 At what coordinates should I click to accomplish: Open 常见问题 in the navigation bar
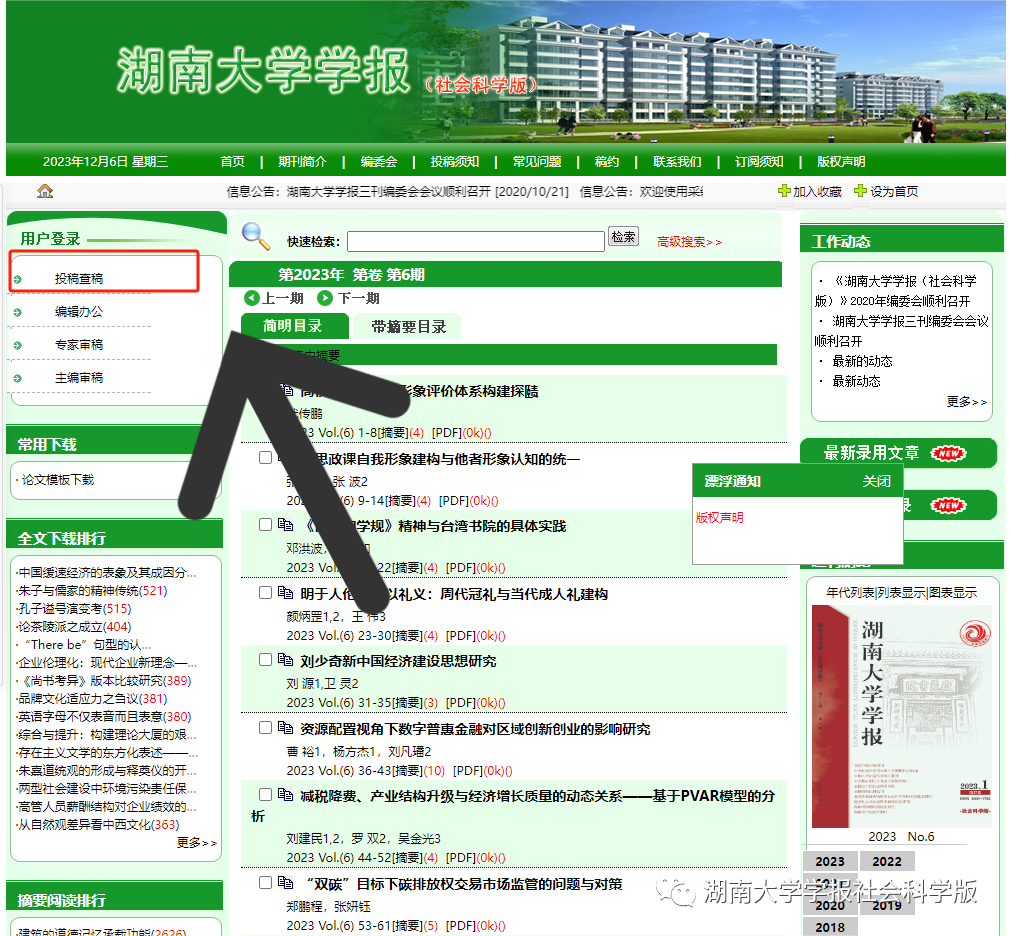[x=537, y=162]
